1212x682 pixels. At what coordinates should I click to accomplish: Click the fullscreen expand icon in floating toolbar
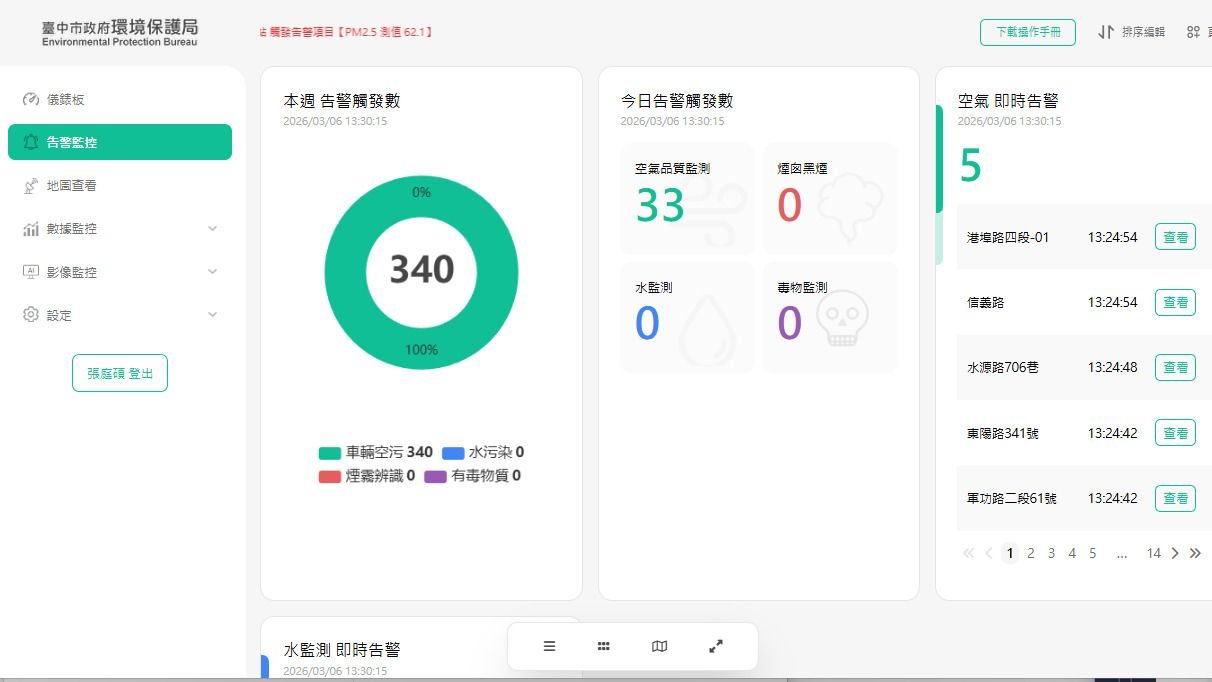pos(716,646)
